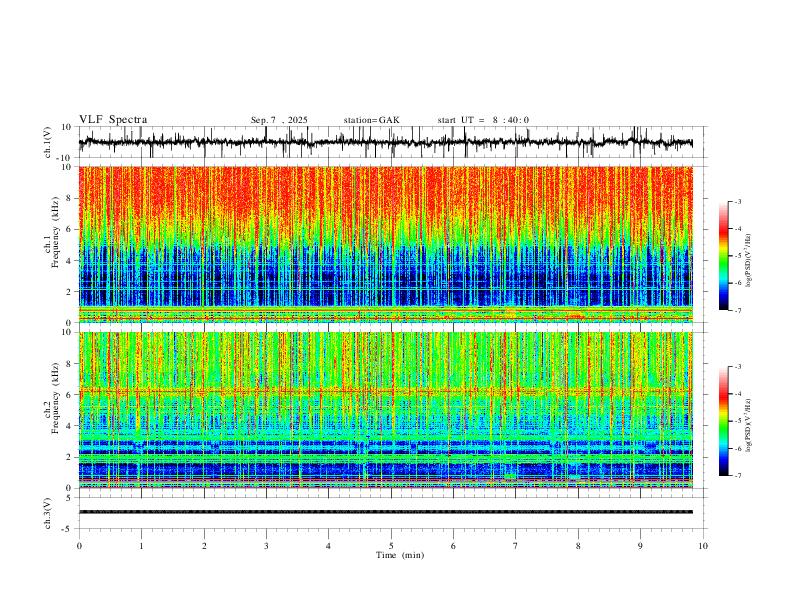Click time axis tick label "4"

click(328, 546)
